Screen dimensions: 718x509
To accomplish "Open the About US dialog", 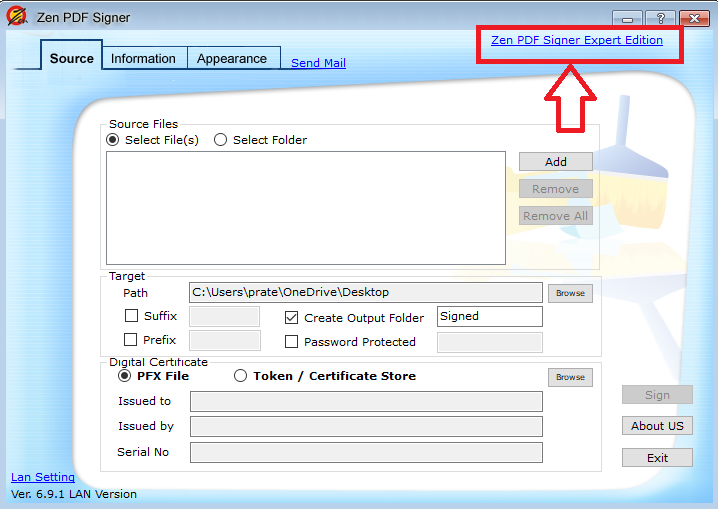I will (x=657, y=426).
